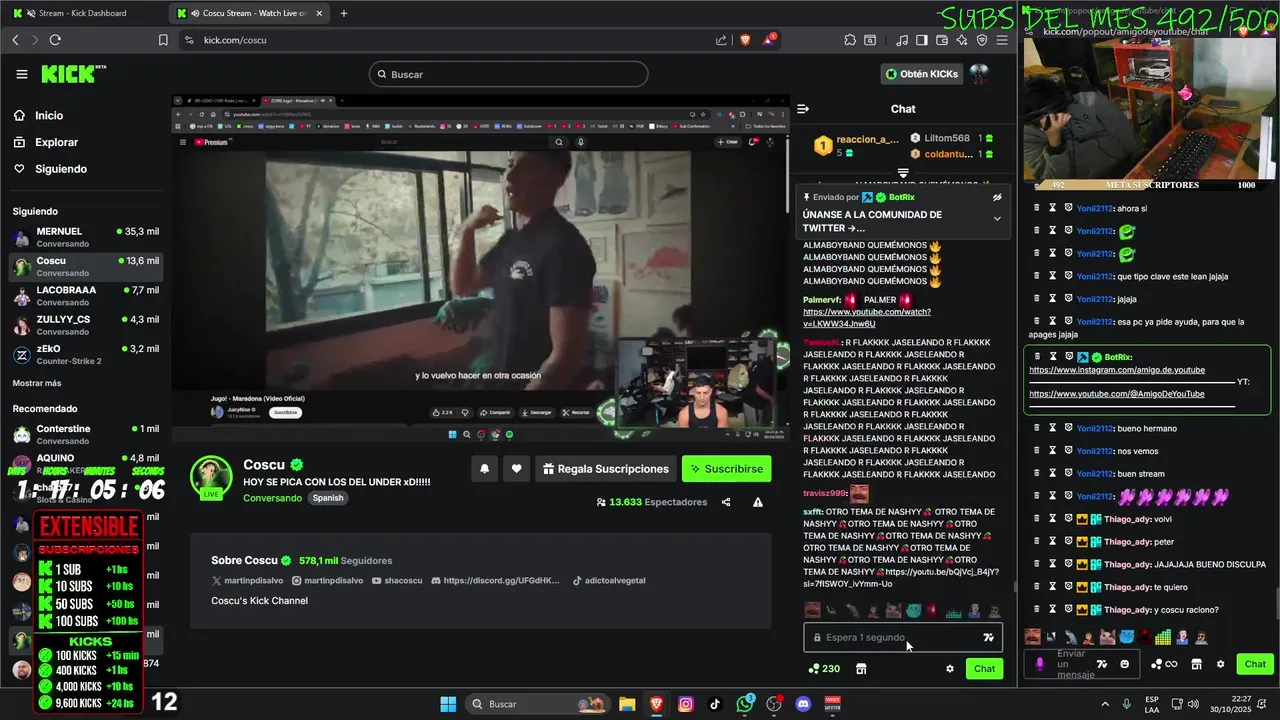Viewport: 1280px width, 720px height.
Task: Click the purple microphone in popout chat
Action: coord(1040,664)
